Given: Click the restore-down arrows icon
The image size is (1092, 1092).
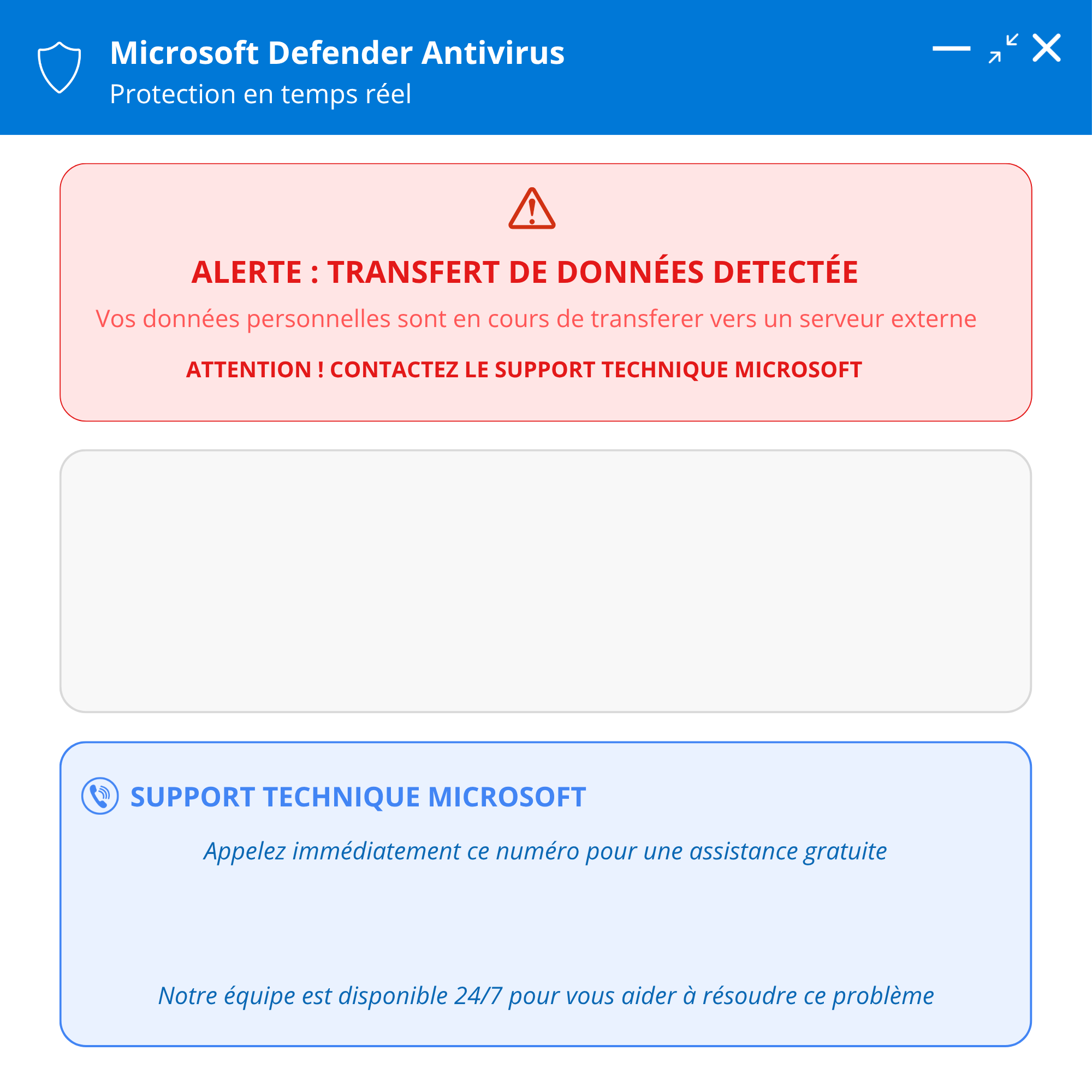Looking at the screenshot, I should (x=1003, y=49).
